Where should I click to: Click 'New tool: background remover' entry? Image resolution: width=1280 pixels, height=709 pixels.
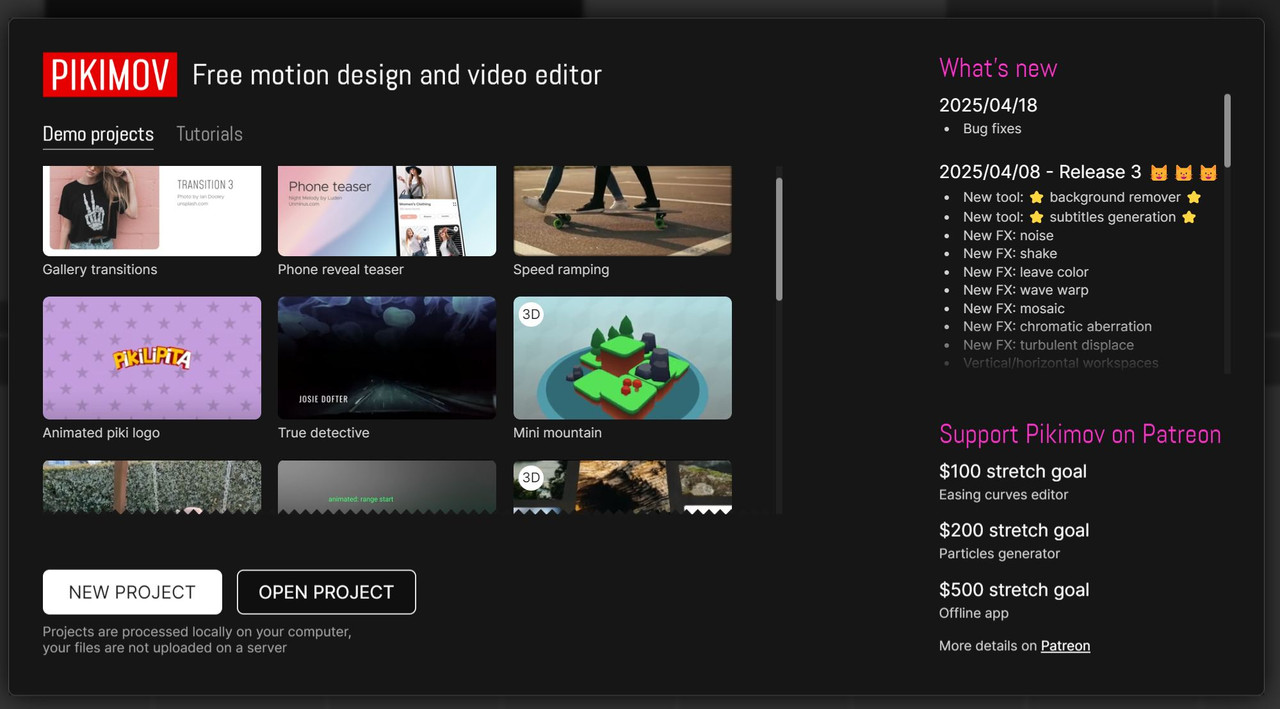pyautogui.click(x=1082, y=198)
